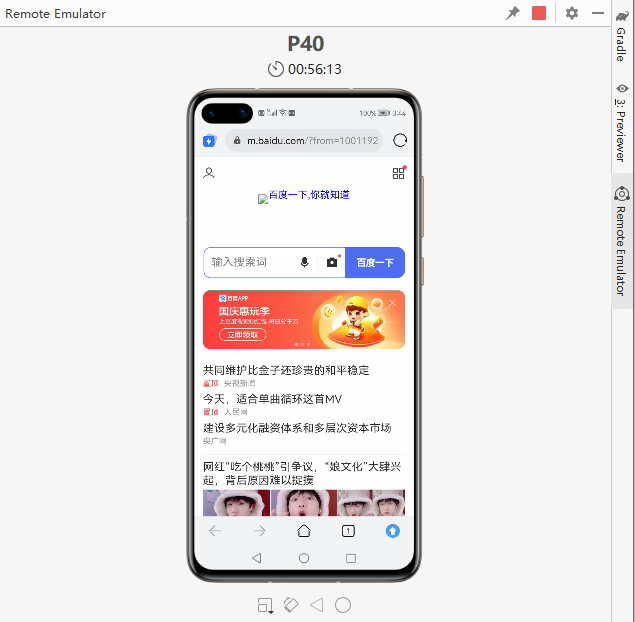Open headline 共同维护比金子还珍贵的和平稳定
The width and height of the screenshot is (635, 622).
286,370
